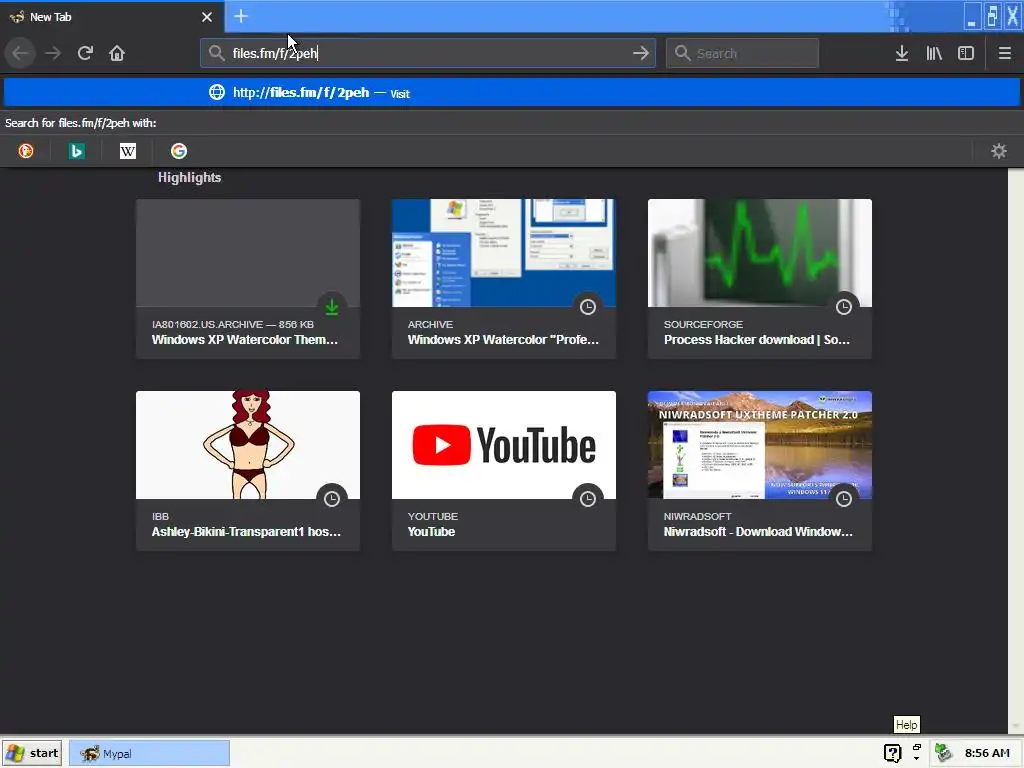Viewport: 1024px width, 768px height.
Task: Open Process Hacker SourceForge tile
Action: tap(760, 279)
